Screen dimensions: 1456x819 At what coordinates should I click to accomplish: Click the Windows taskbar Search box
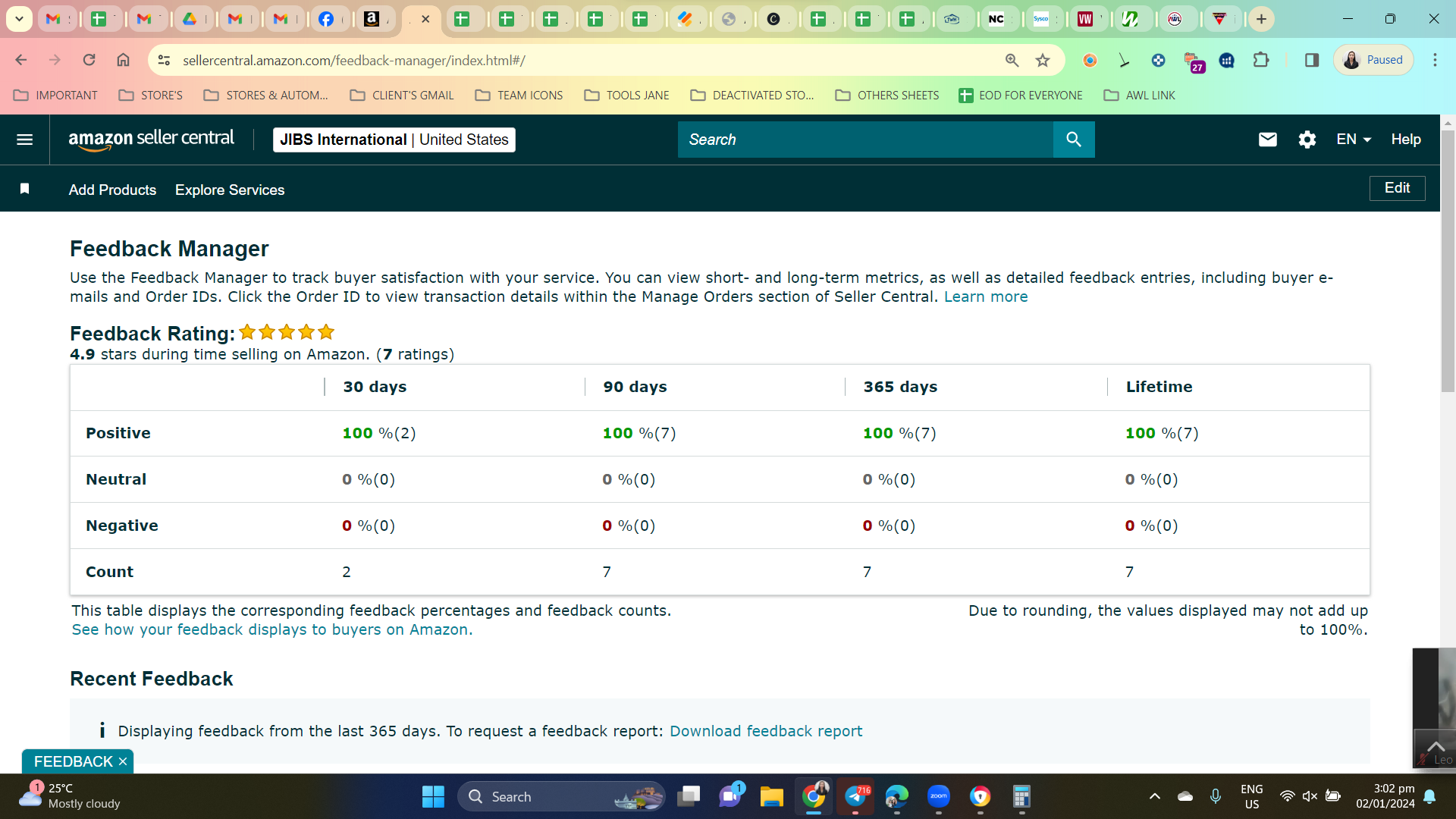click(x=561, y=796)
